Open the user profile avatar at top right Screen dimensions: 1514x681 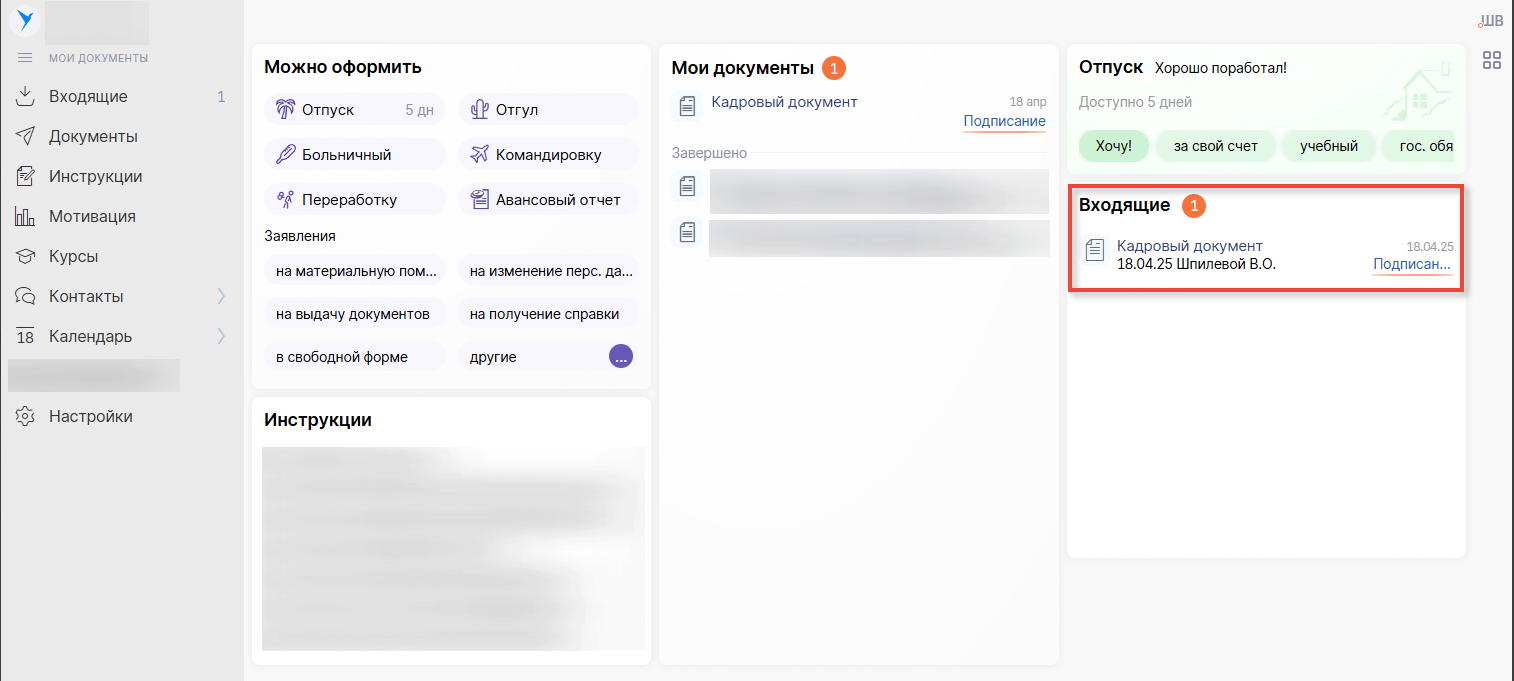(1490, 20)
